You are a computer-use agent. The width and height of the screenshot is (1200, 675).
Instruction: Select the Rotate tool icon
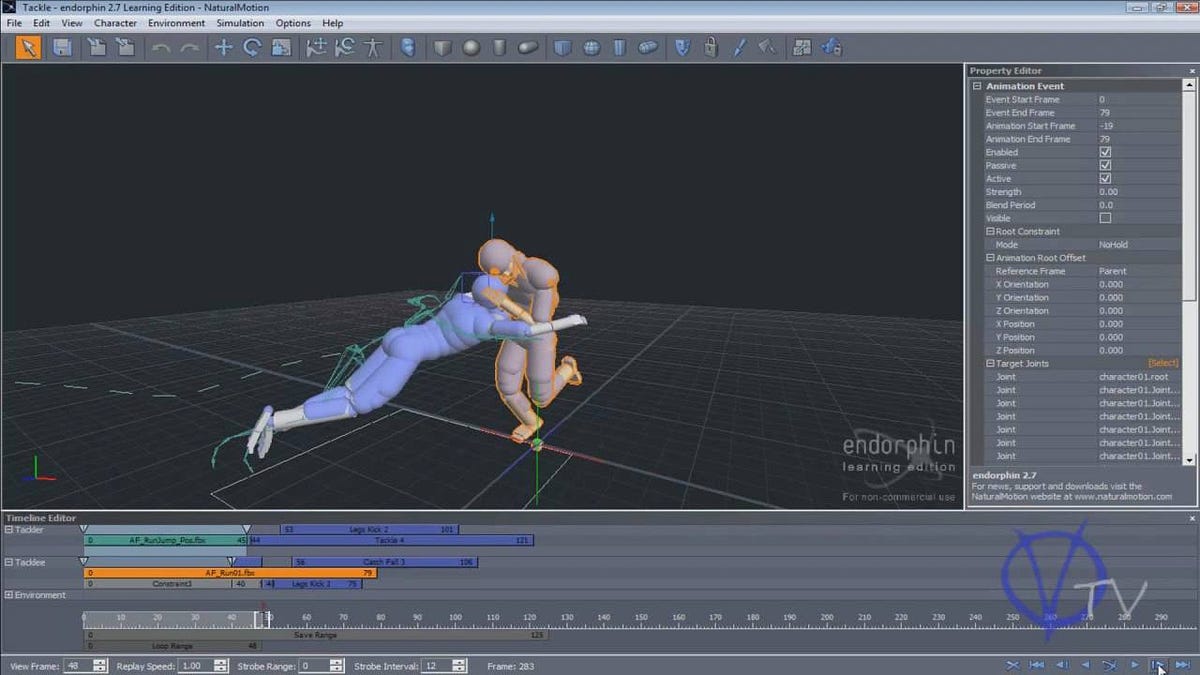[249, 47]
